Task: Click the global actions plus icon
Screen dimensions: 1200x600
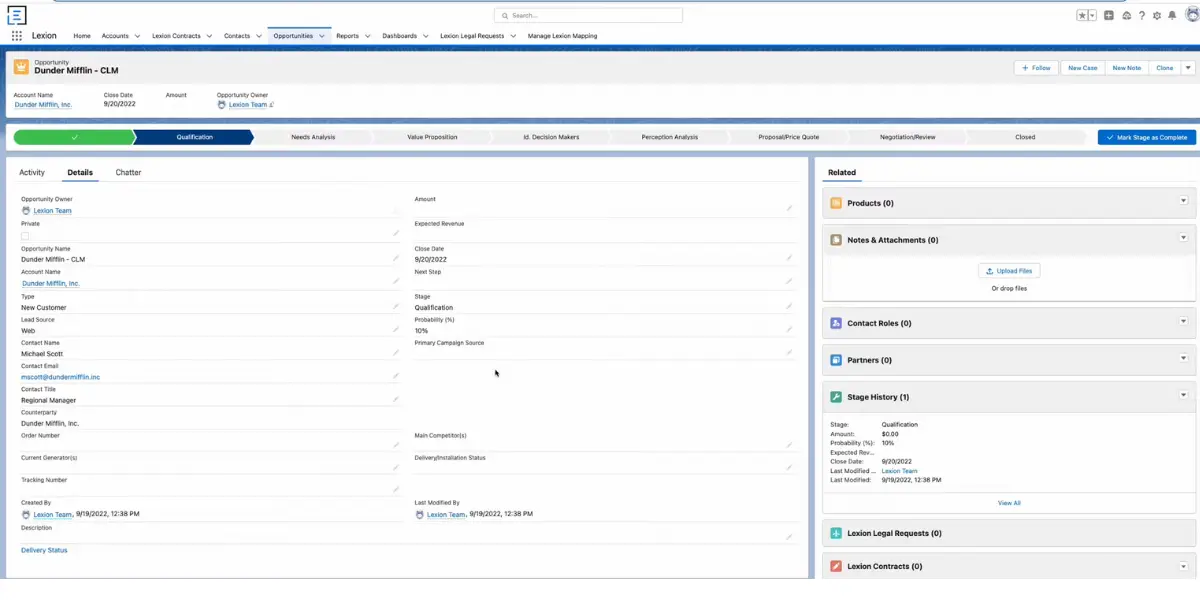Action: [1109, 16]
